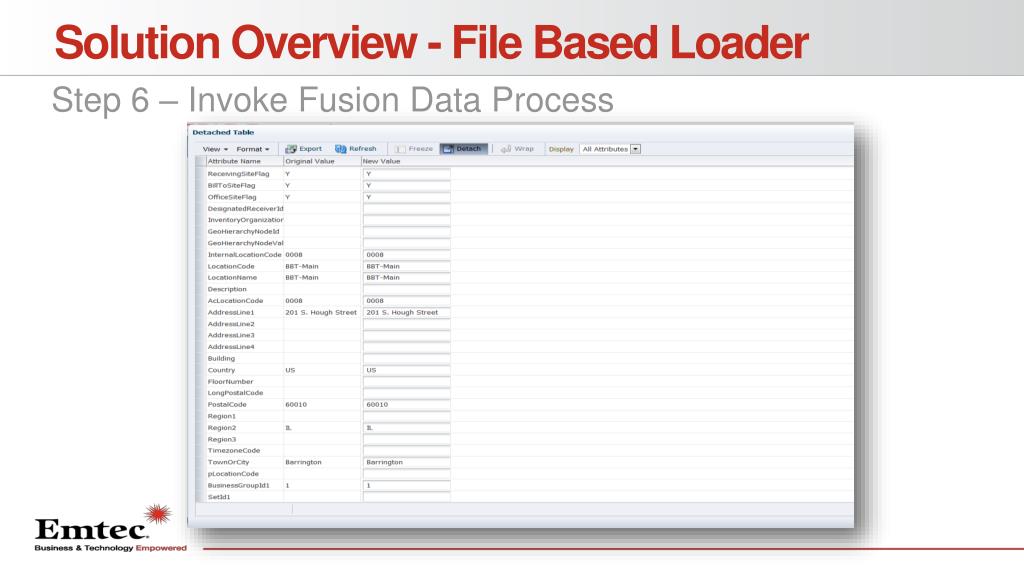Screen dimensions: 1024x576
Task: Click empty New Value field for Building
Action: 406,359
